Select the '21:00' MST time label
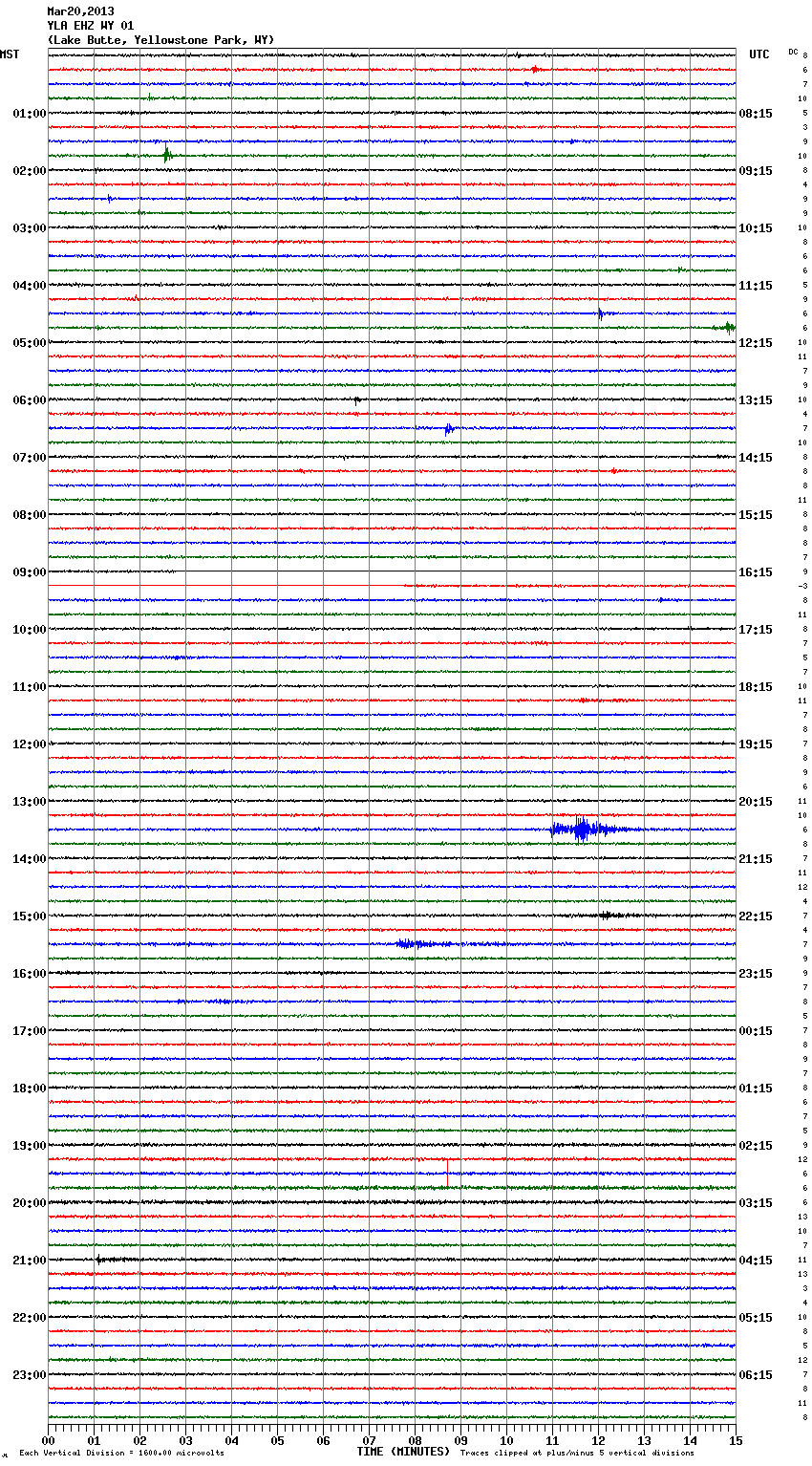The height and width of the screenshot is (1466, 812). tap(30, 1261)
